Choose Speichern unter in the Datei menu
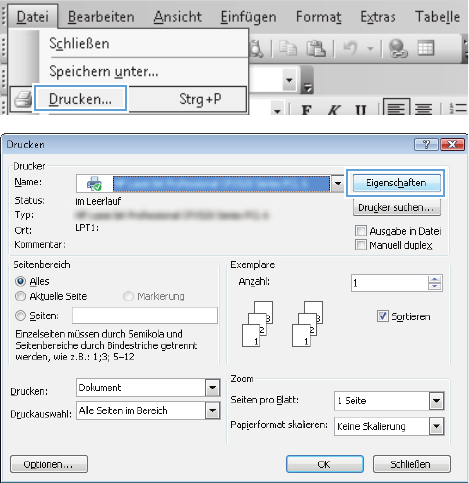The height and width of the screenshot is (483, 469). (x=104, y=71)
